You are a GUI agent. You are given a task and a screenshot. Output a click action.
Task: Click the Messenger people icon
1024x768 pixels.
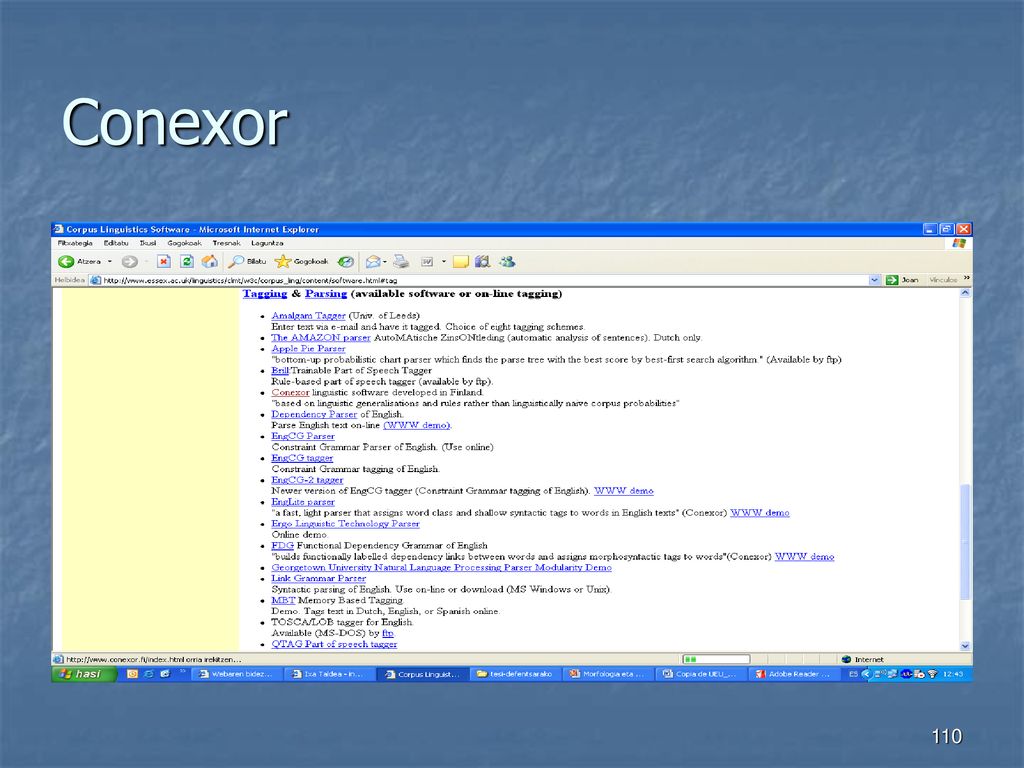[x=507, y=262]
